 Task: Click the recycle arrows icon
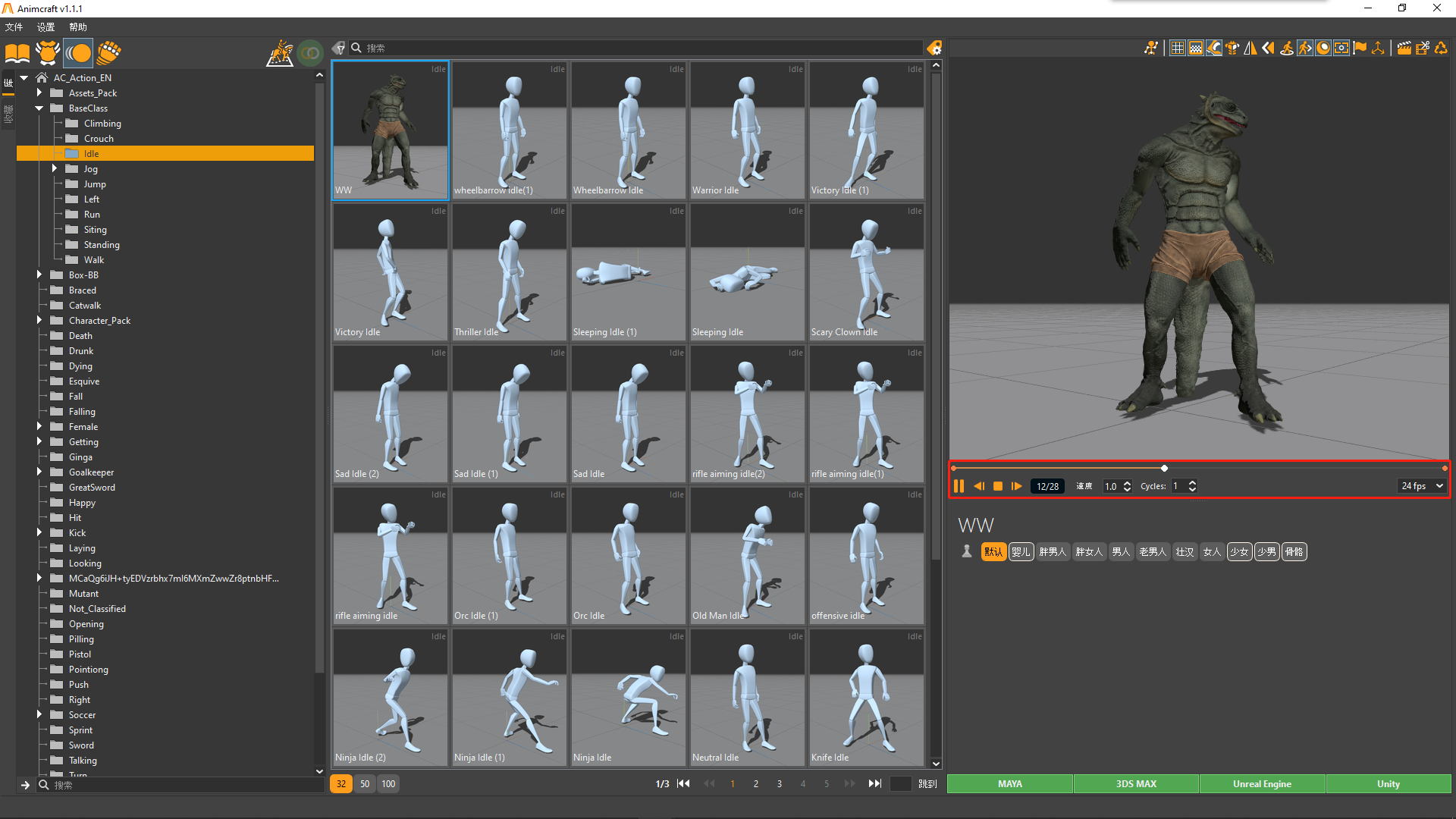[1441, 49]
